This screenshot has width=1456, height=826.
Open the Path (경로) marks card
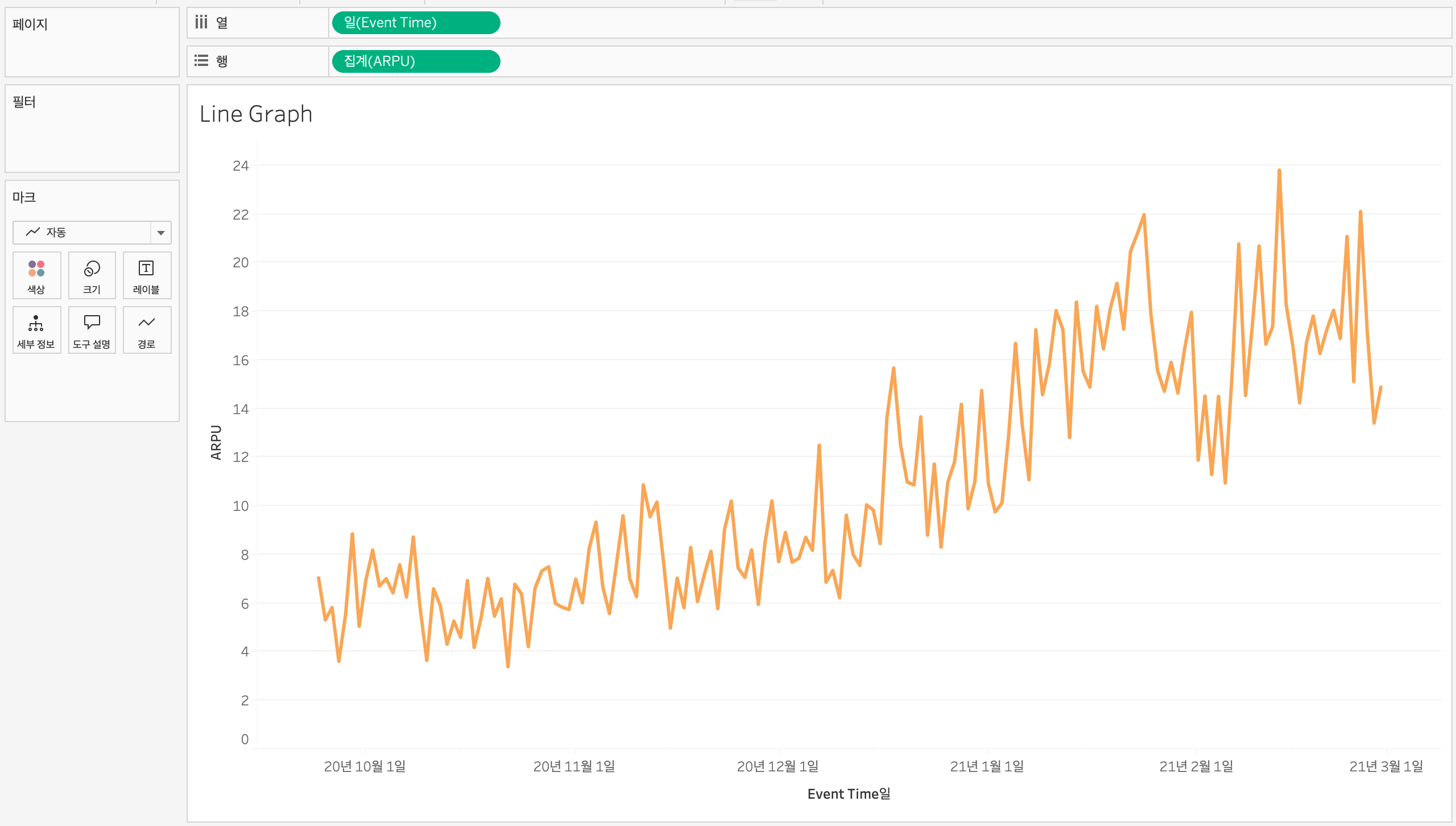click(147, 331)
